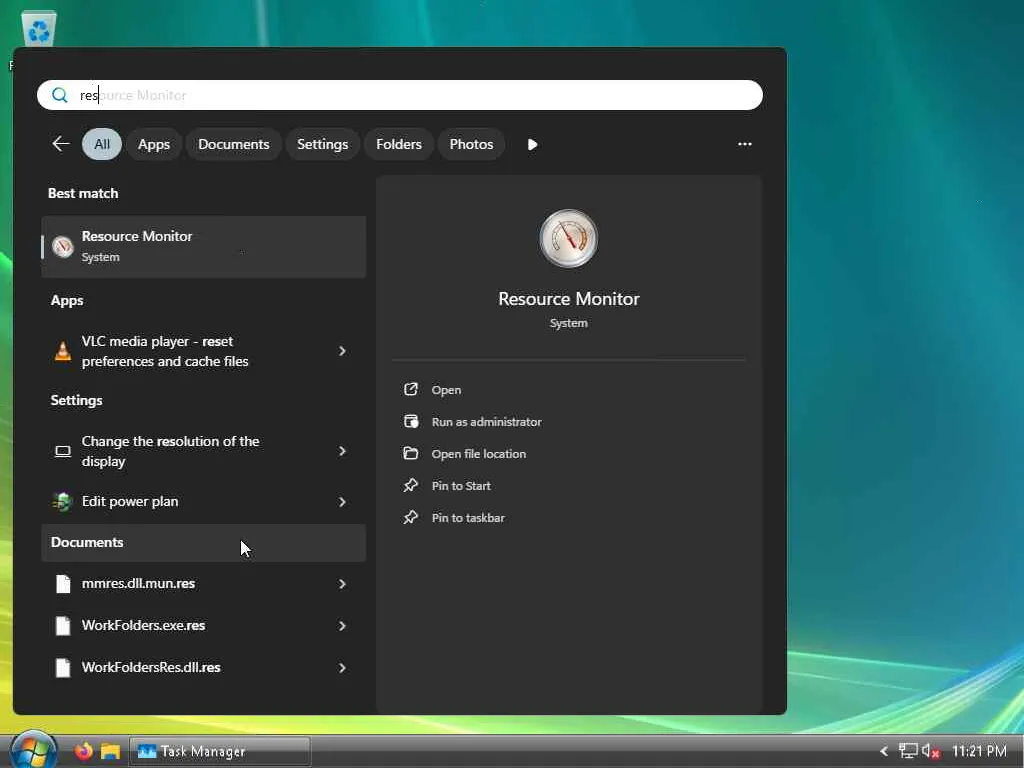
Task: Expand Change the resolution chevron
Action: tap(342, 451)
